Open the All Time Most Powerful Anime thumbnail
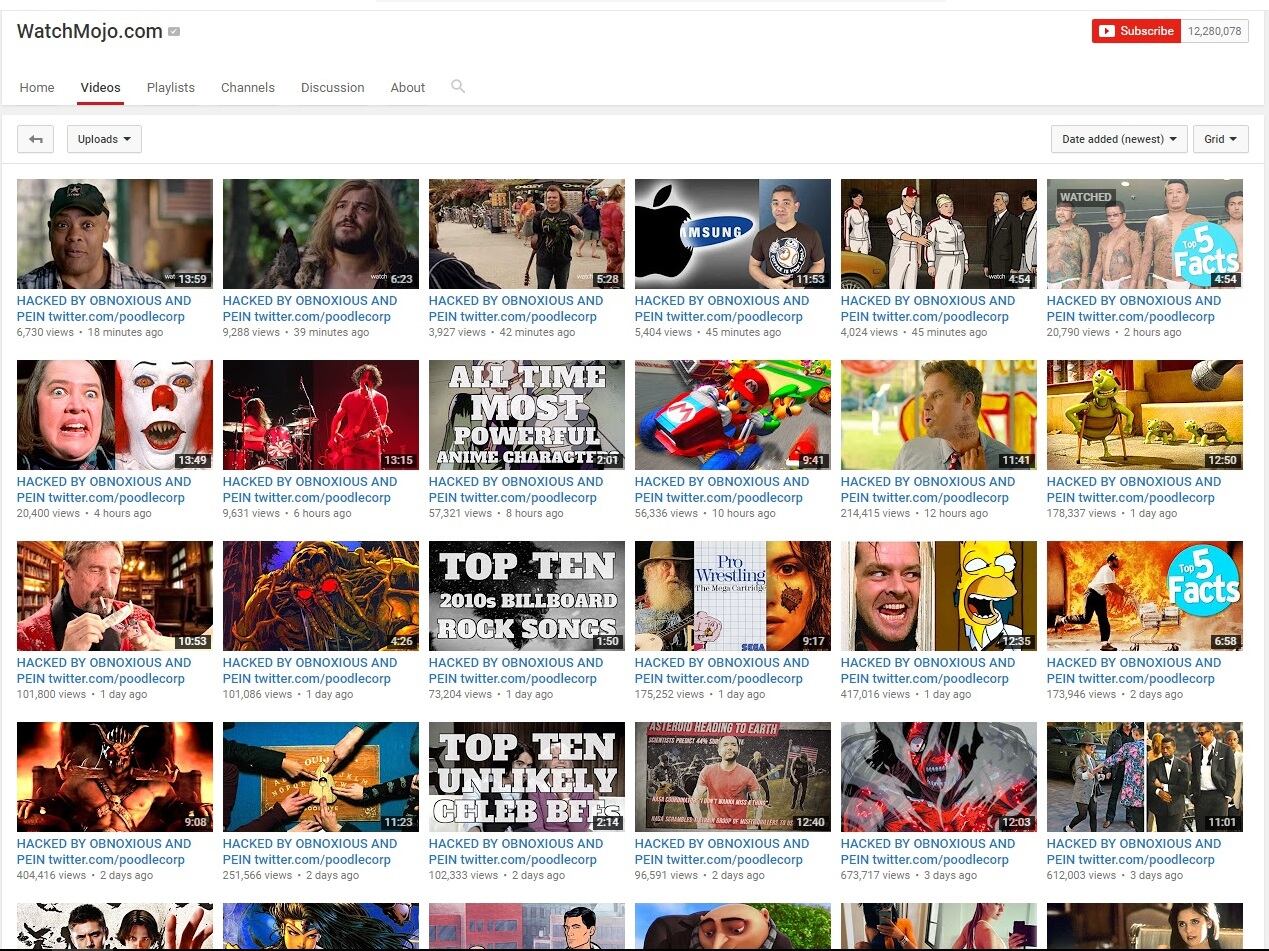1269x951 pixels. point(526,415)
